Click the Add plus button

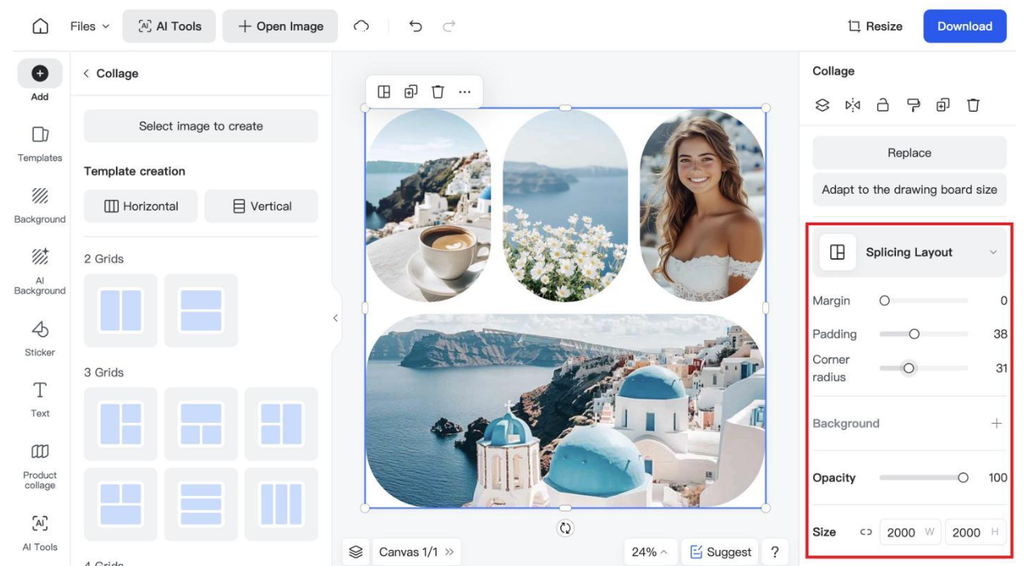[40, 74]
